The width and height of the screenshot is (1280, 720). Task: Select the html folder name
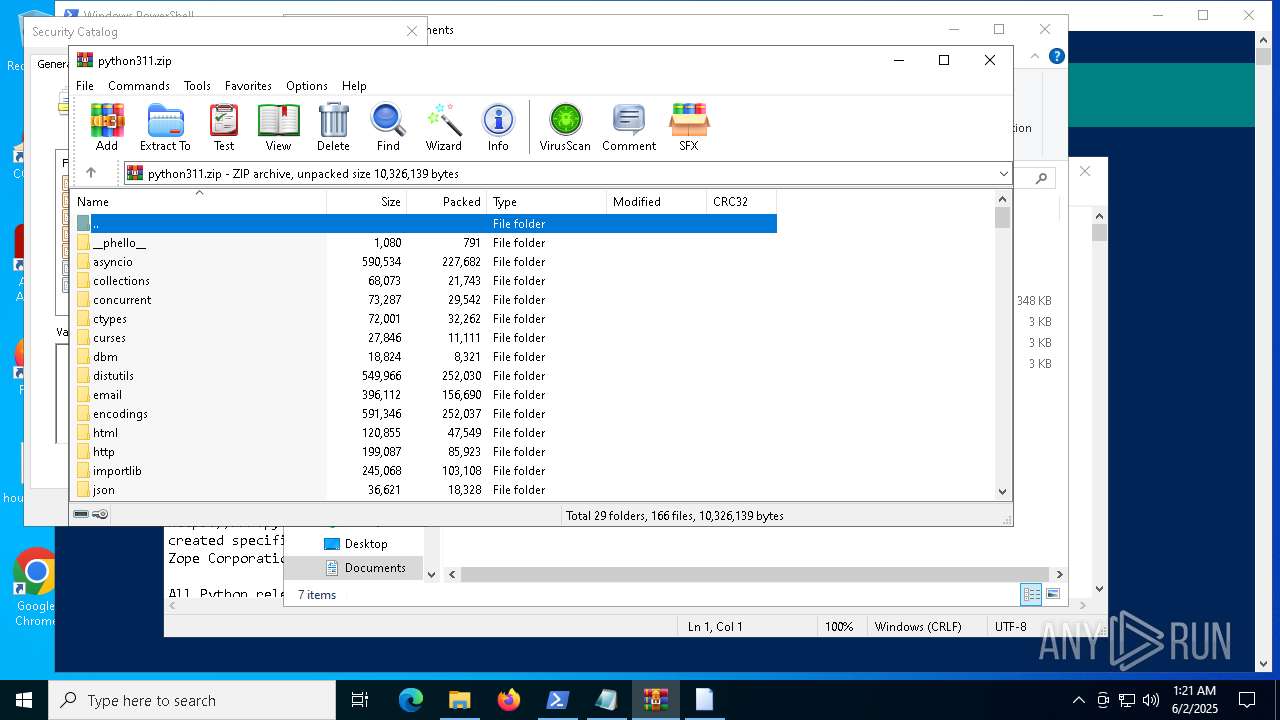pos(105,433)
